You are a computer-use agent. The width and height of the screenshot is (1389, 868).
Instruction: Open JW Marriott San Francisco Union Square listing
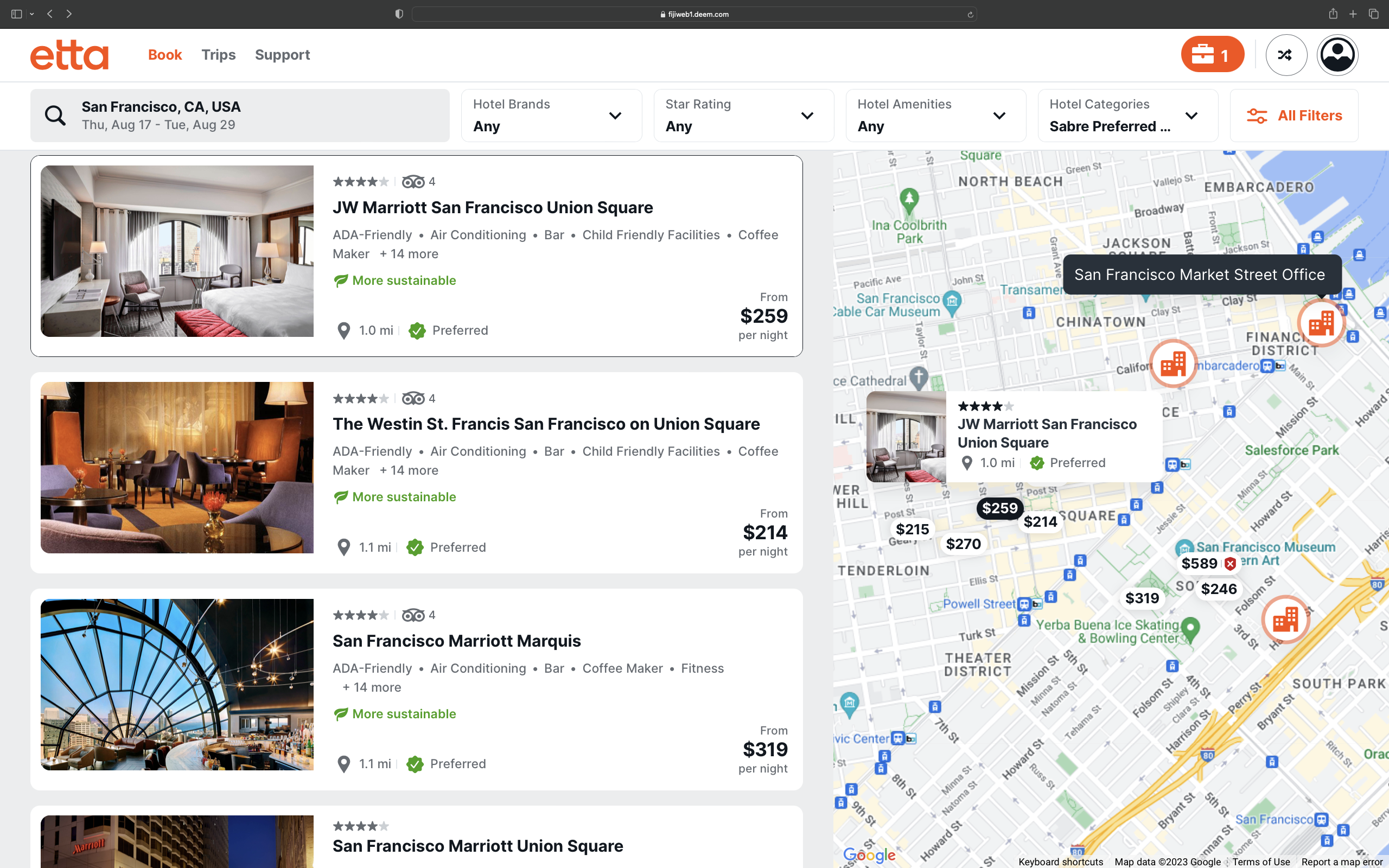493,207
